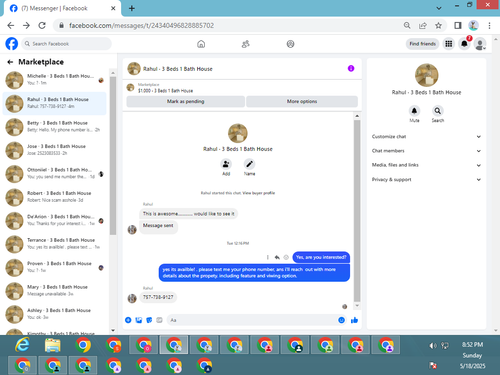This screenshot has height=375, width=500.
Task: Click the Chrome address bar URL
Action: coord(141,25)
